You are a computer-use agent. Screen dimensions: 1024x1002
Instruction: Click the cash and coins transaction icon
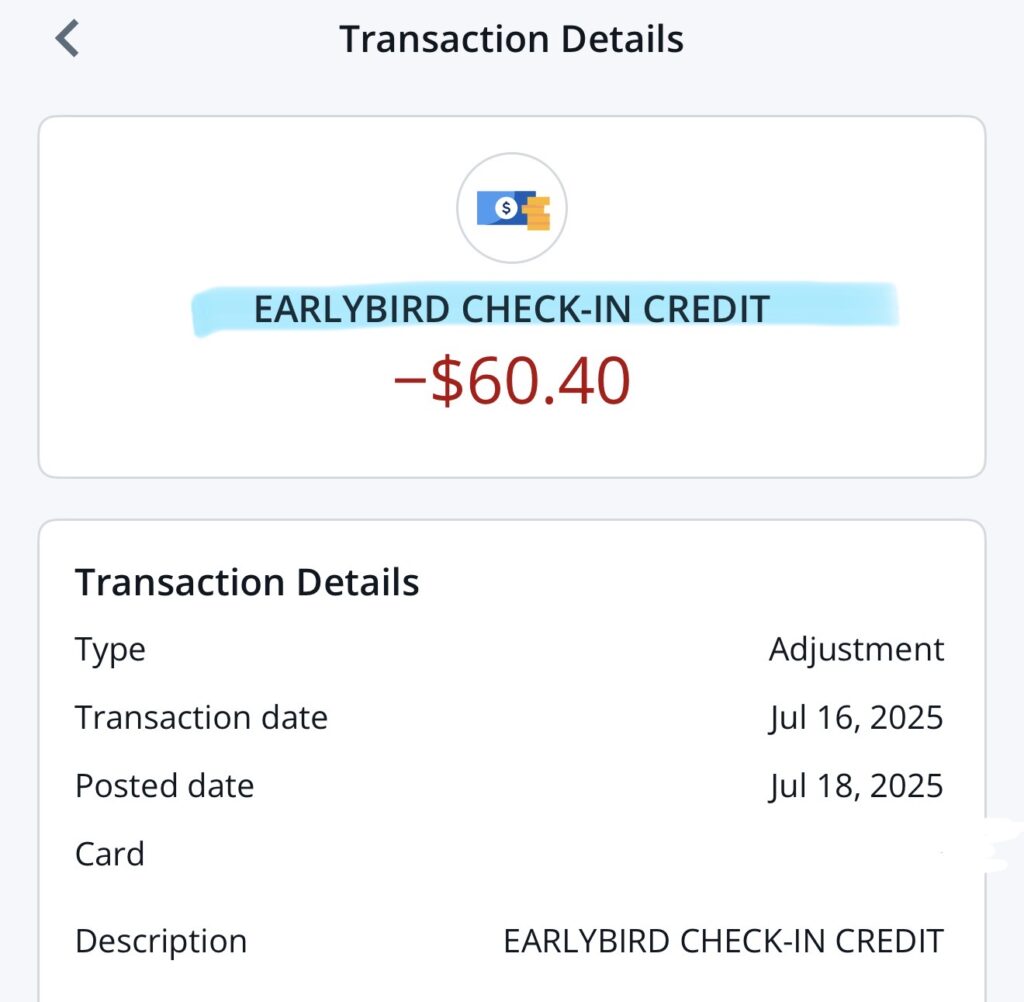pyautogui.click(x=512, y=209)
